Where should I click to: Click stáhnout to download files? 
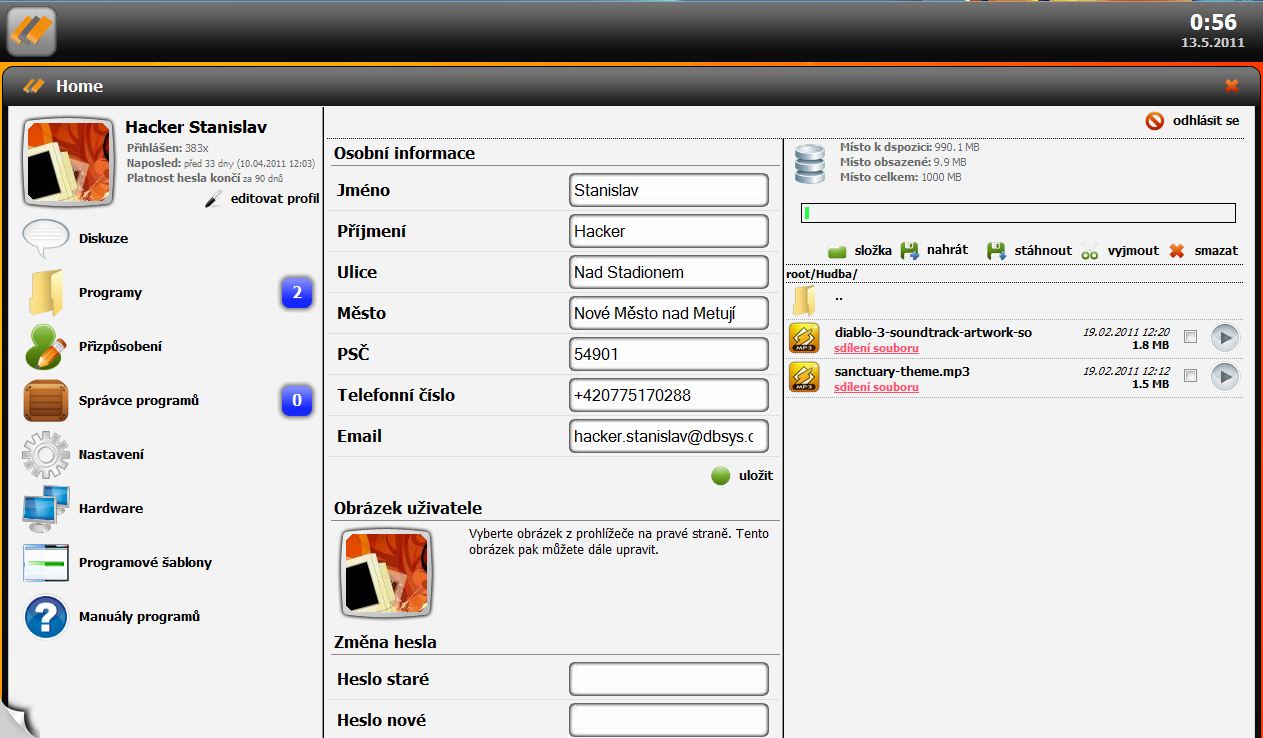click(x=1029, y=250)
